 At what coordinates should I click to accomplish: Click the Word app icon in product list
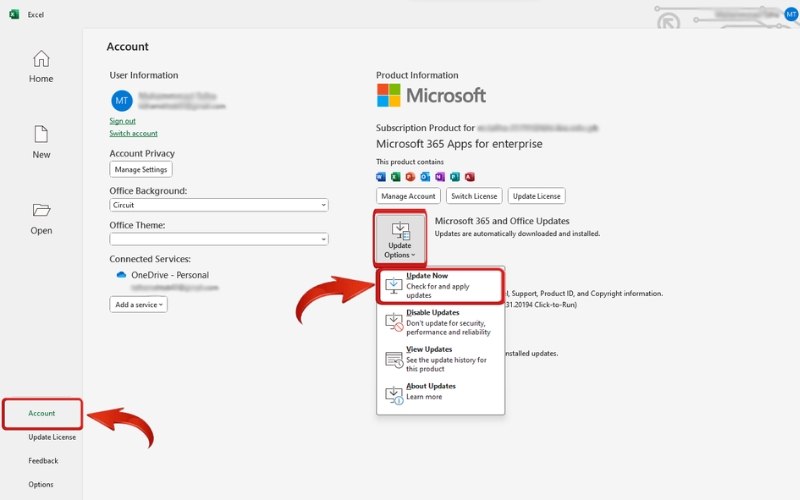[381, 177]
